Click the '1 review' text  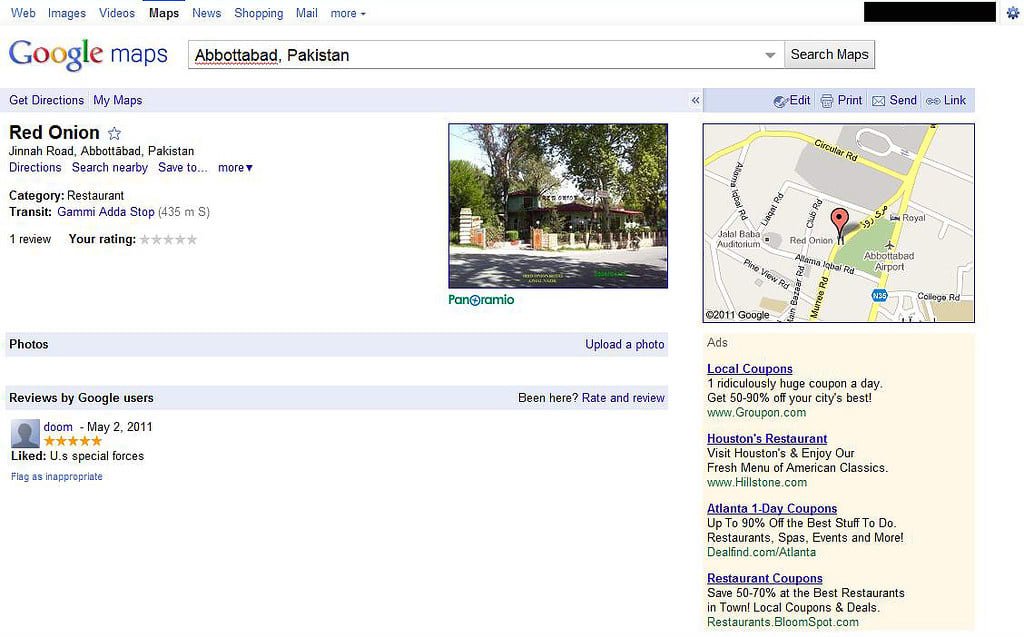point(30,239)
